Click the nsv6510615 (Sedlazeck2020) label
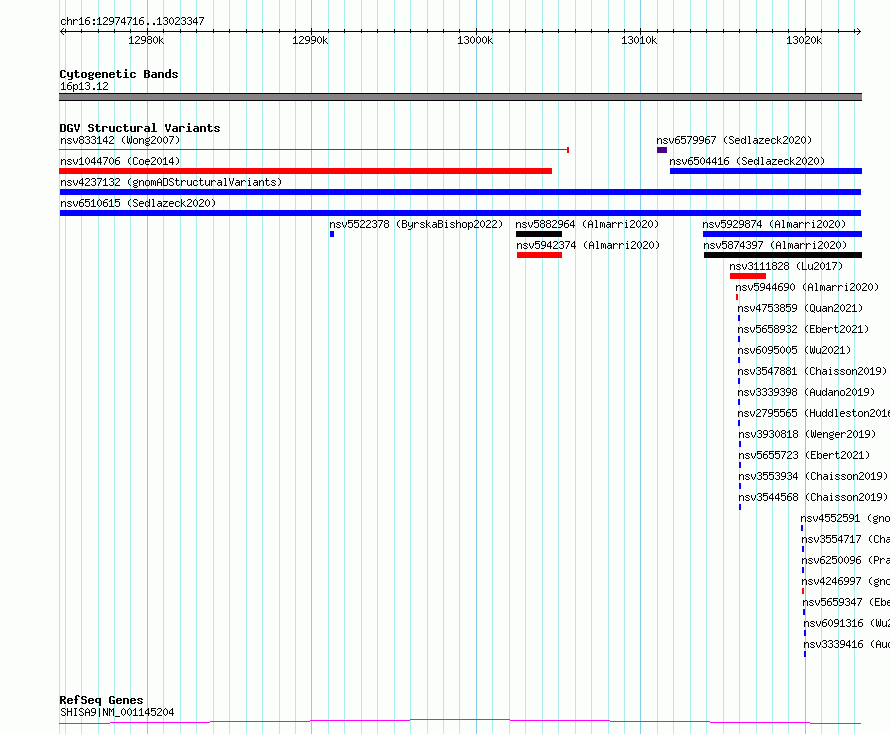 point(138,203)
